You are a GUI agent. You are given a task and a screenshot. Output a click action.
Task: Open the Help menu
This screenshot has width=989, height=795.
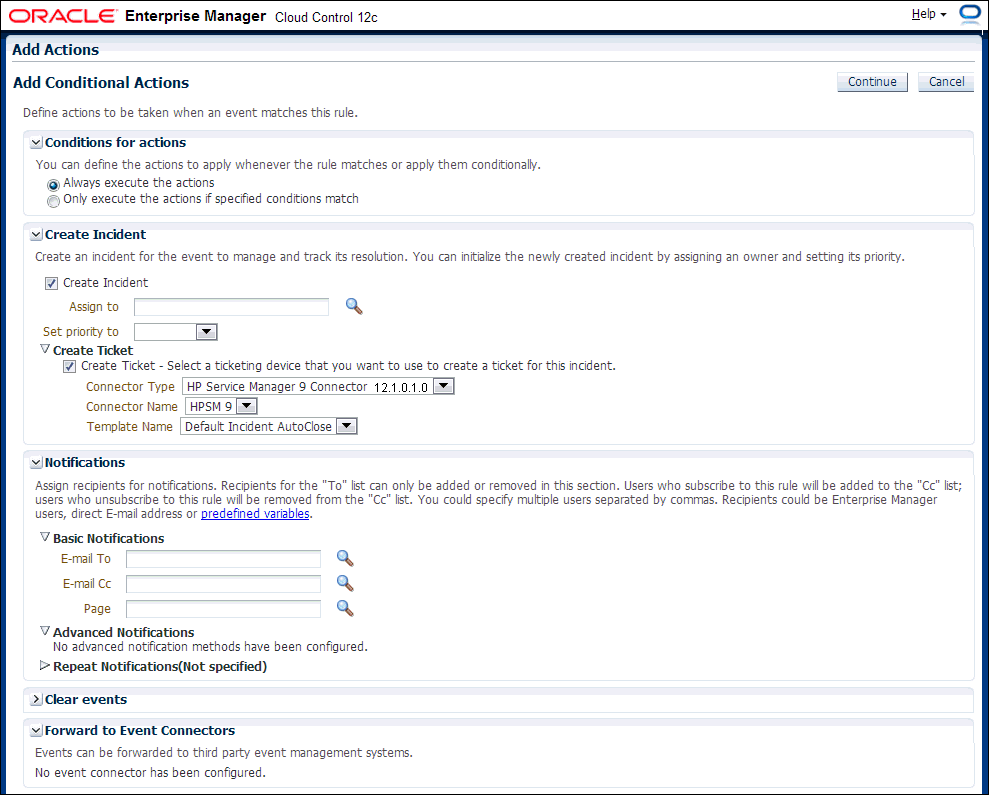(928, 14)
